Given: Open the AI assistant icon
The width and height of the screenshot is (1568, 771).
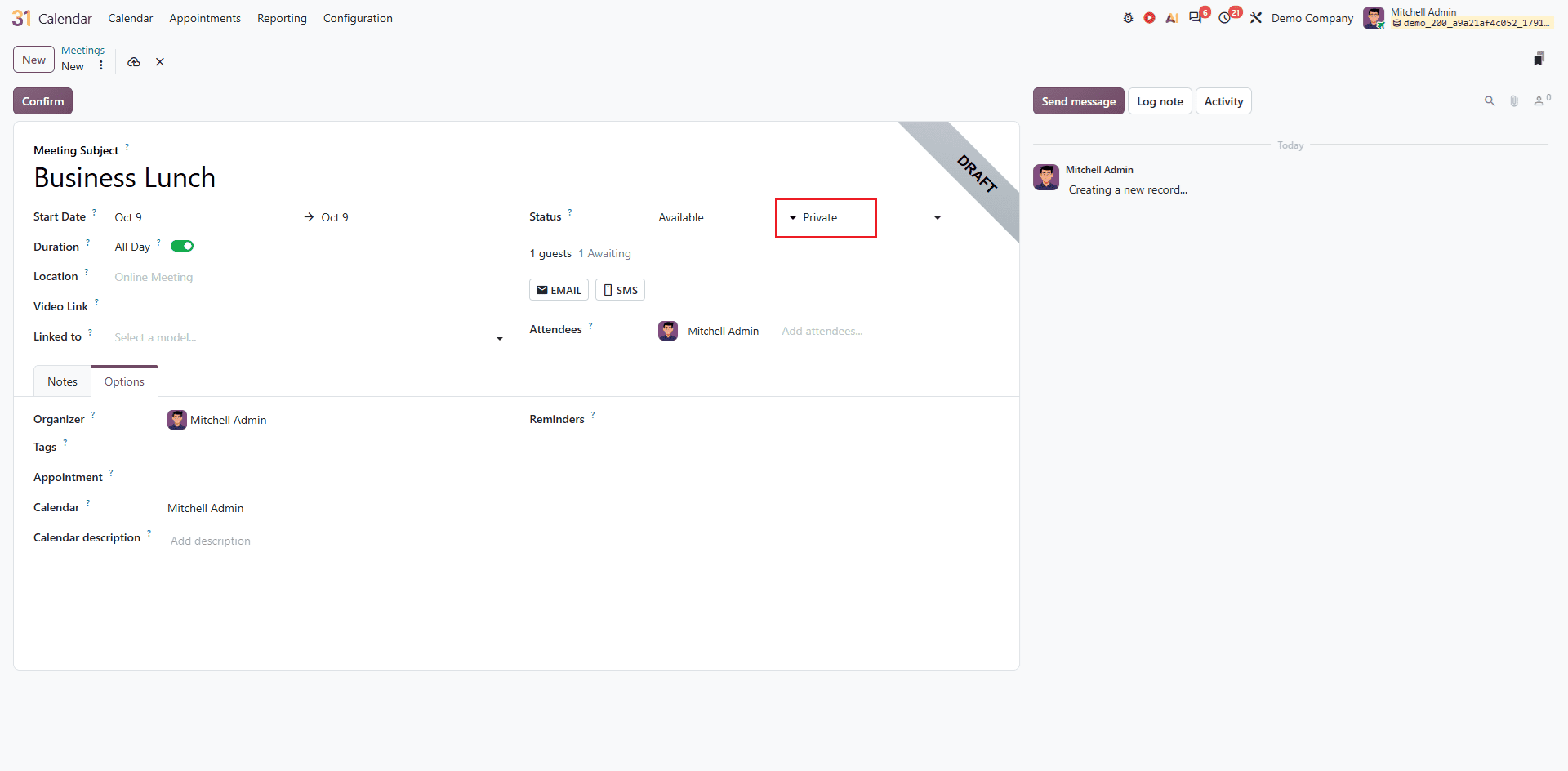Looking at the screenshot, I should click(x=1172, y=18).
